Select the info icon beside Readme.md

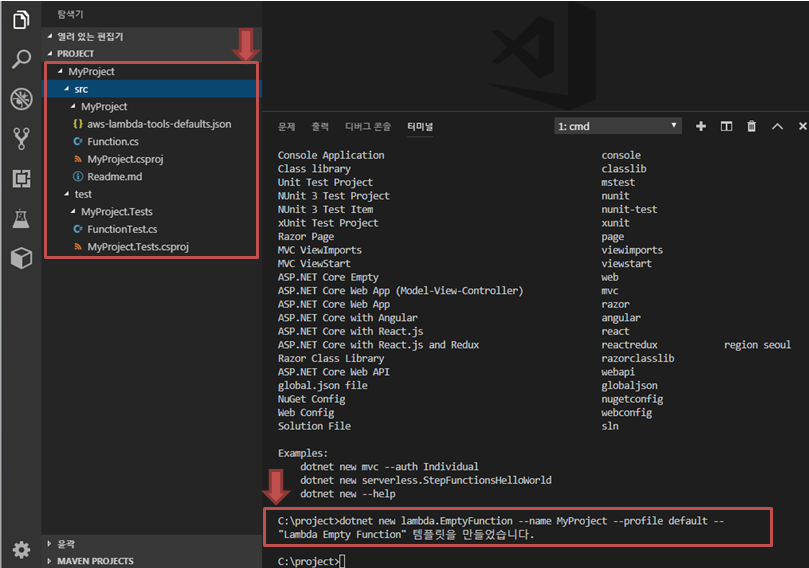pyautogui.click(x=78, y=176)
